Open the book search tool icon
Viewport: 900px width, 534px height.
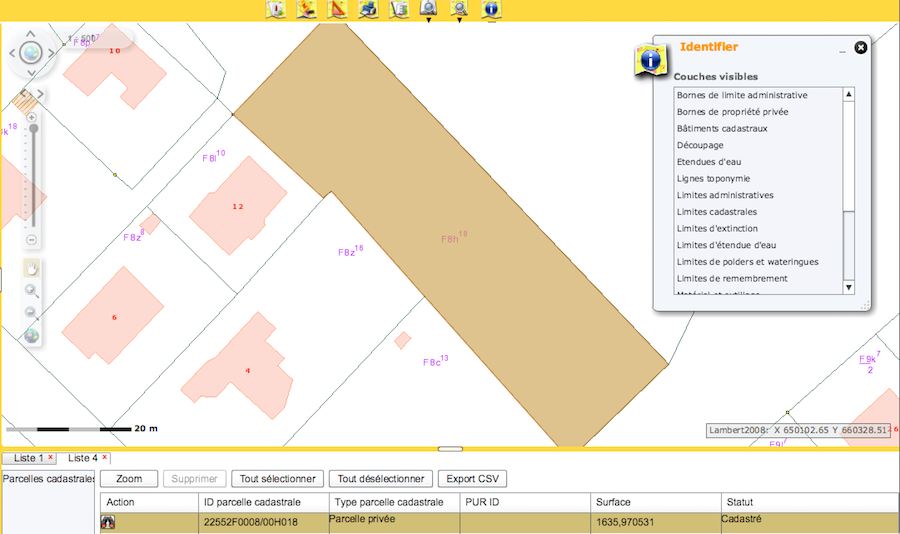[x=429, y=7]
